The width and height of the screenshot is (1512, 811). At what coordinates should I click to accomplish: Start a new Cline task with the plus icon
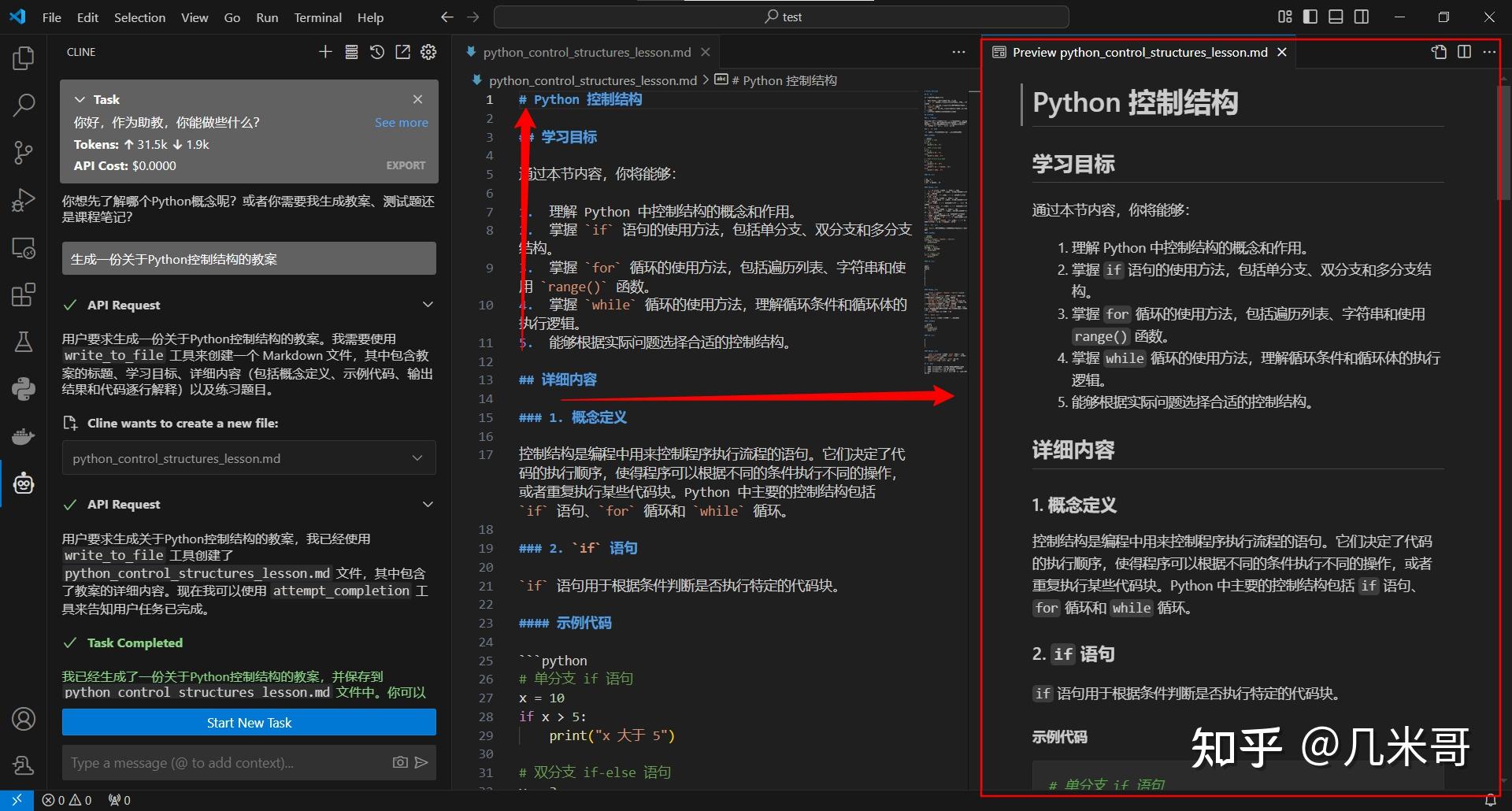pyautogui.click(x=325, y=52)
